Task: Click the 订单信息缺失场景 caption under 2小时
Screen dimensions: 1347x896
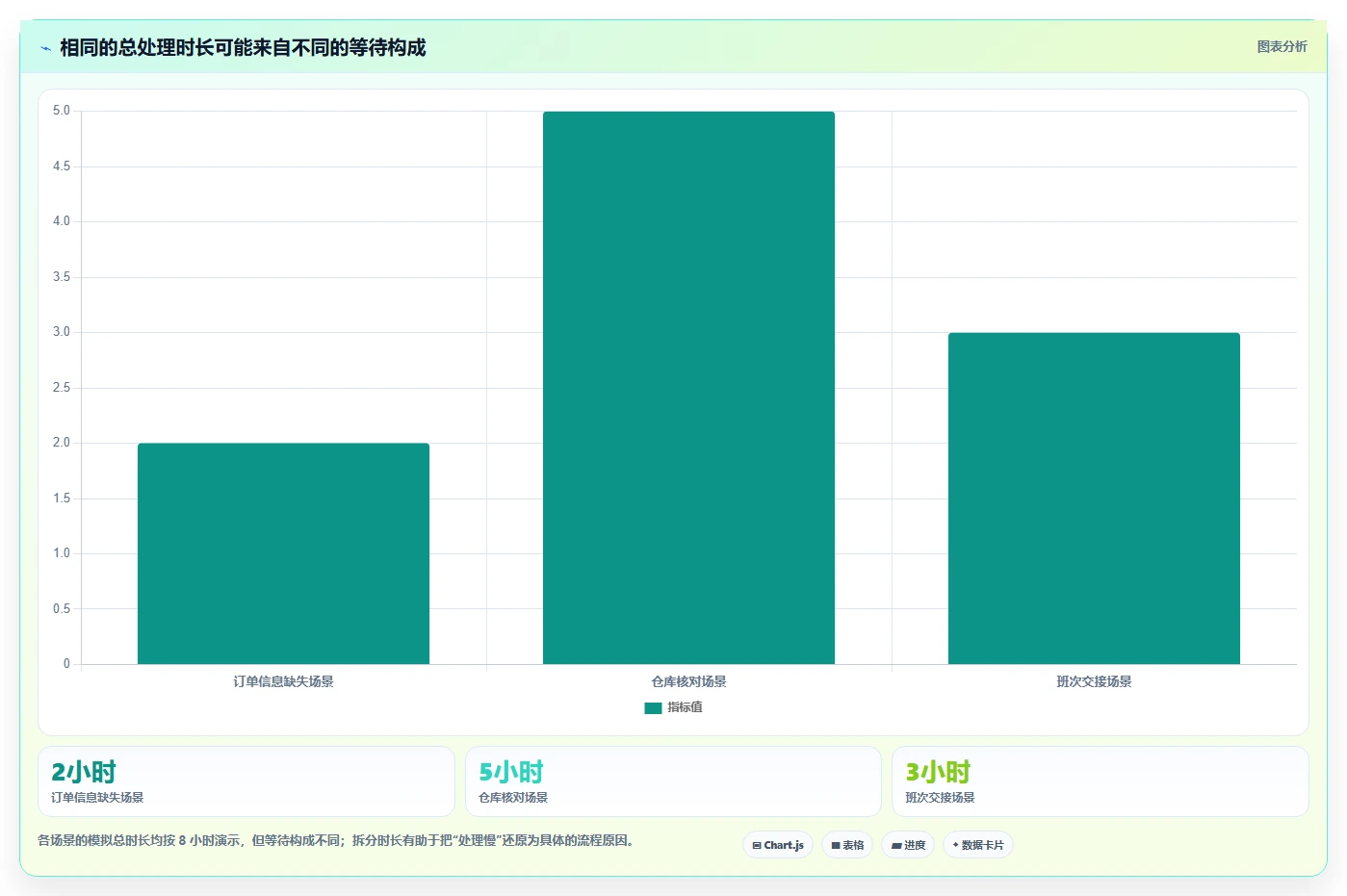Action: pos(97,798)
